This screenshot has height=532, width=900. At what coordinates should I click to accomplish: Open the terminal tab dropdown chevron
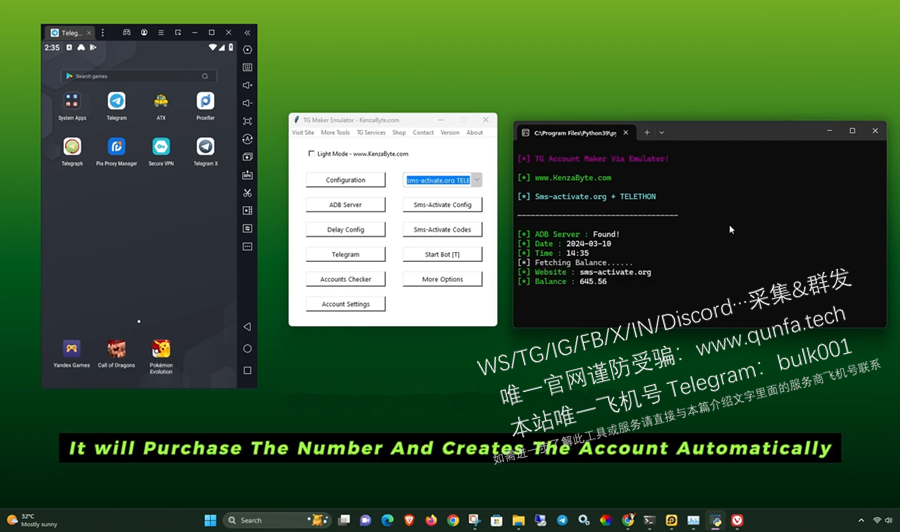[x=662, y=133]
